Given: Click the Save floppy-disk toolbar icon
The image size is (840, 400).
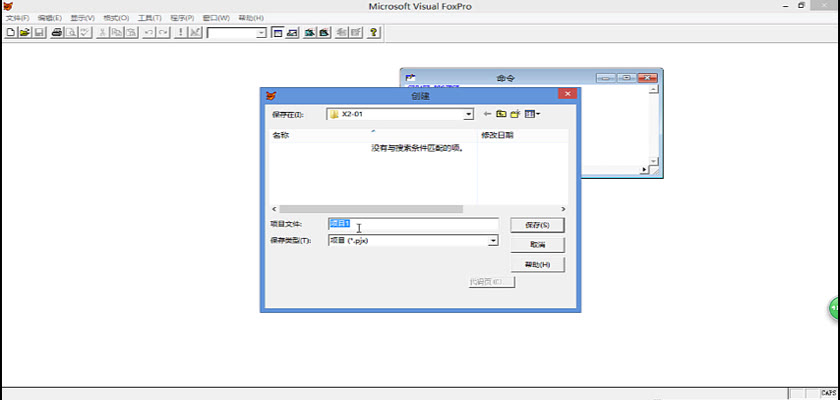Looking at the screenshot, I should point(39,33).
